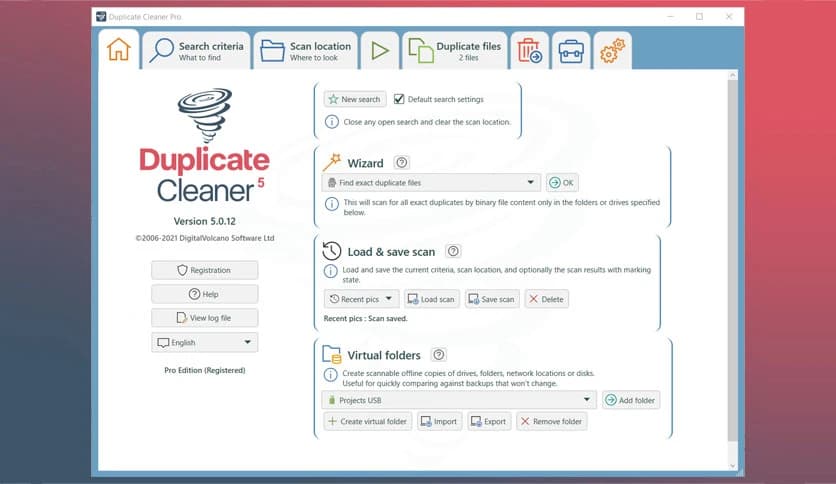Maximize the Duplicate Cleaner window
The width and height of the screenshot is (836, 484).
700,17
